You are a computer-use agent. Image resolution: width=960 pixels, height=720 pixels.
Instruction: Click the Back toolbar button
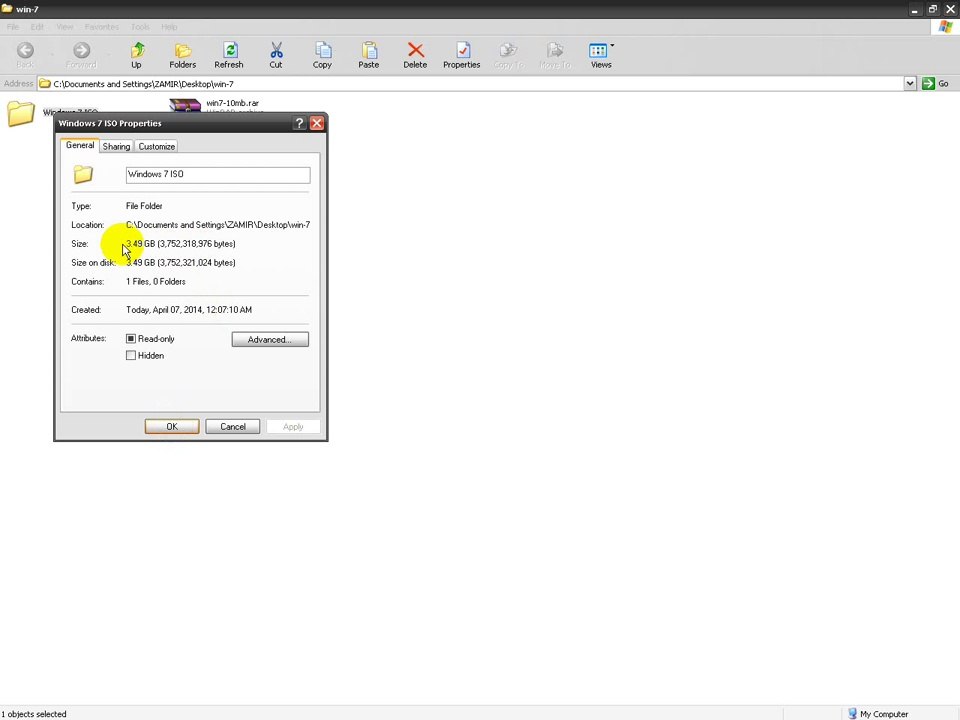(x=25, y=55)
